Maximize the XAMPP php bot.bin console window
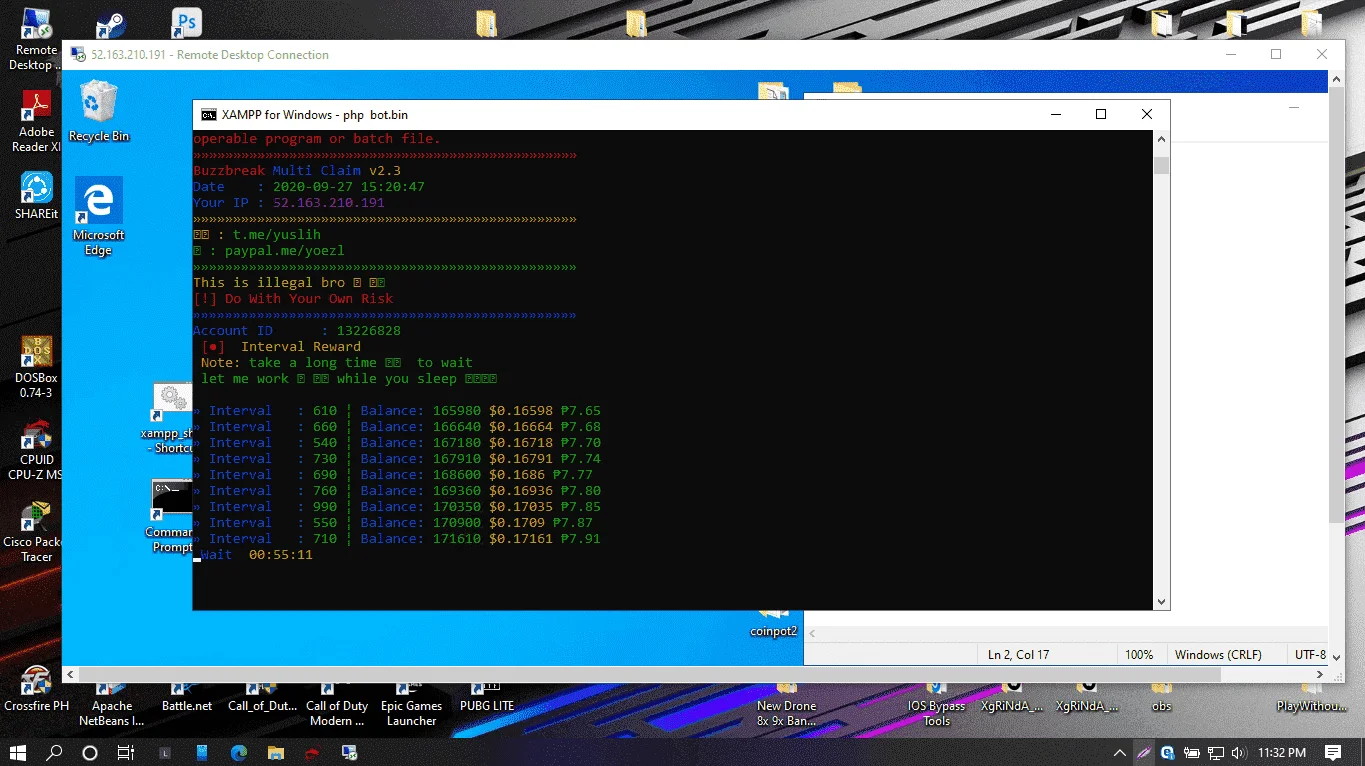 (x=1101, y=114)
